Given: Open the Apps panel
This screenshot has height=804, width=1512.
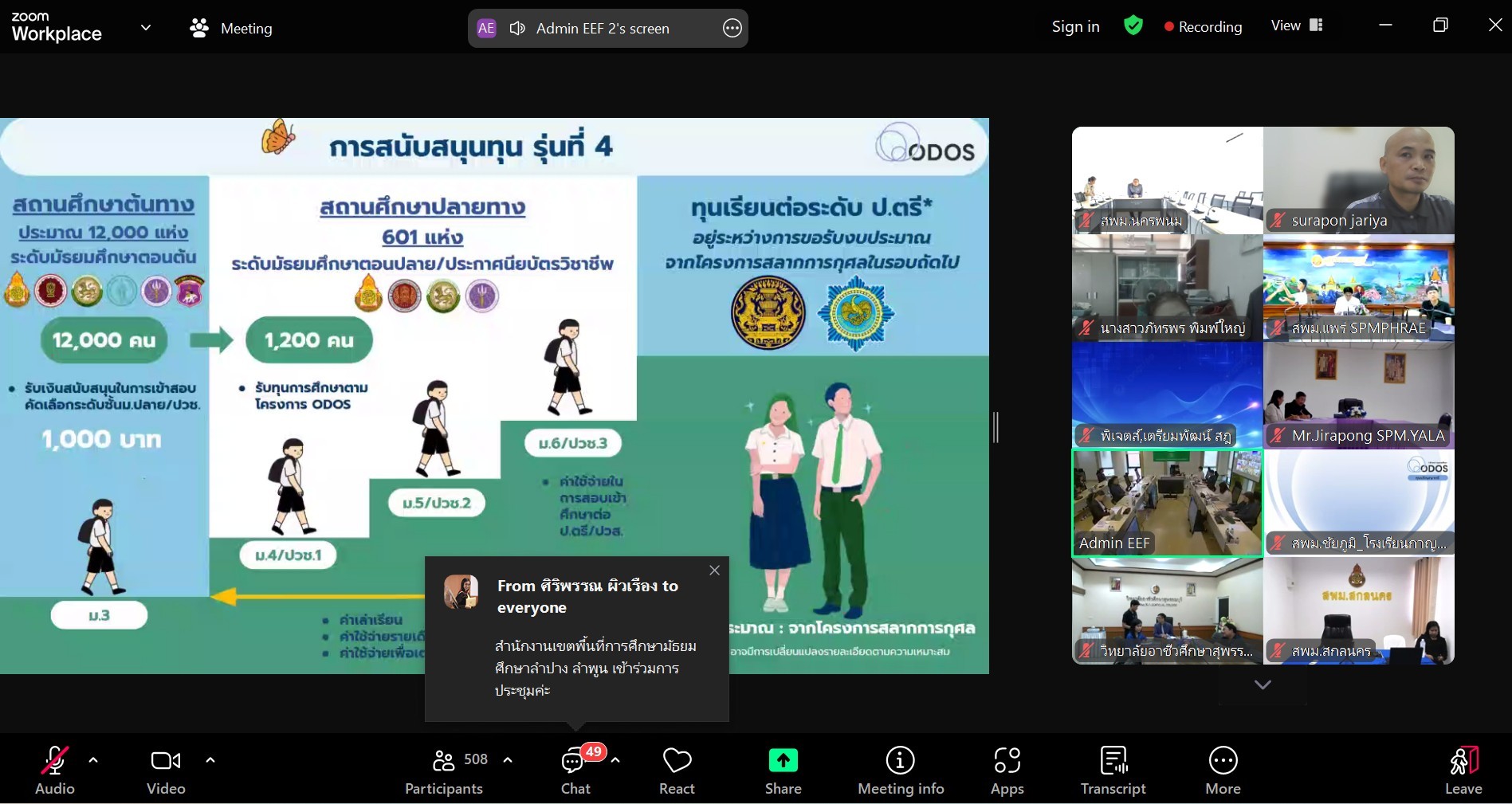Looking at the screenshot, I should pyautogui.click(x=1007, y=770).
